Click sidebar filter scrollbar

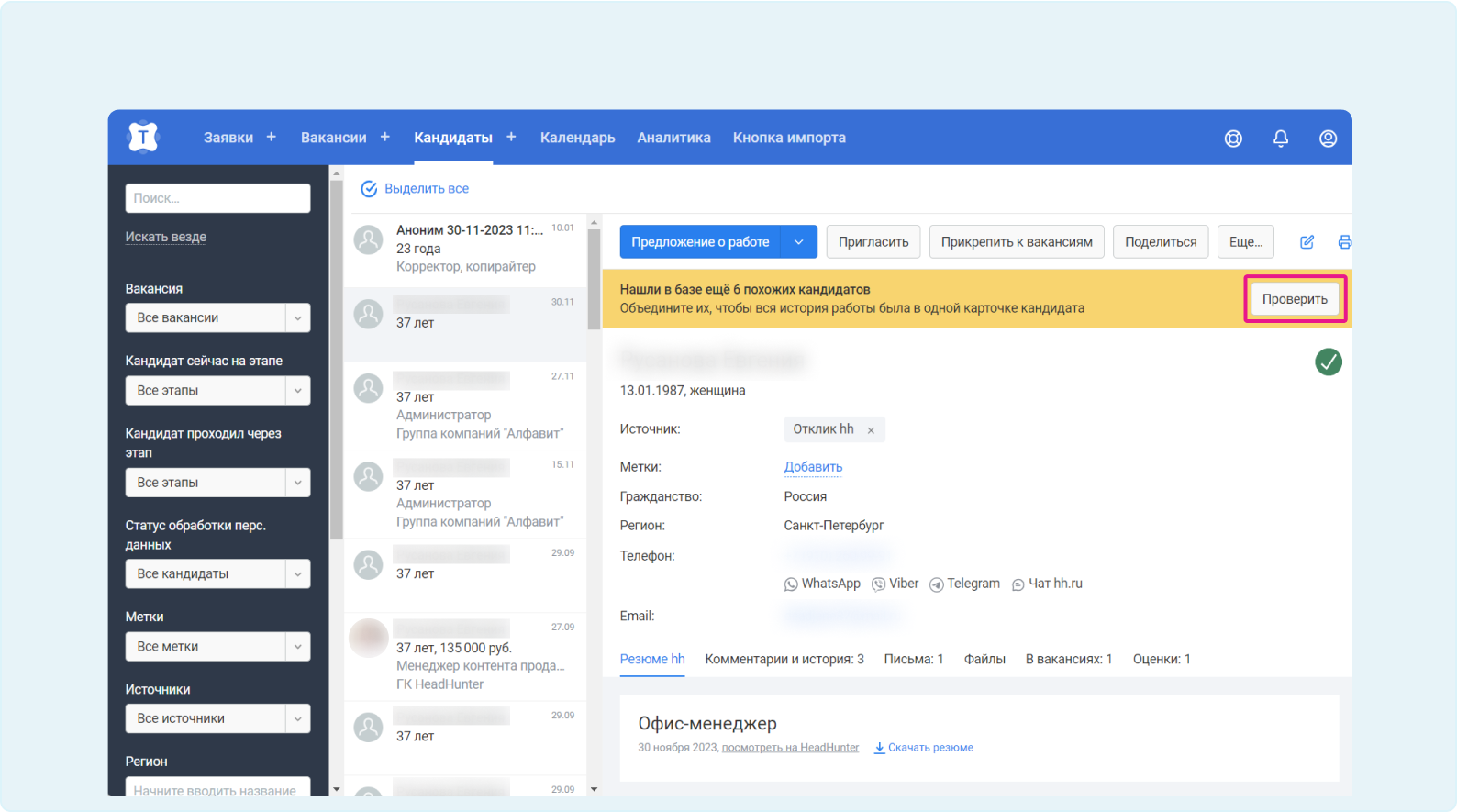pos(336,358)
